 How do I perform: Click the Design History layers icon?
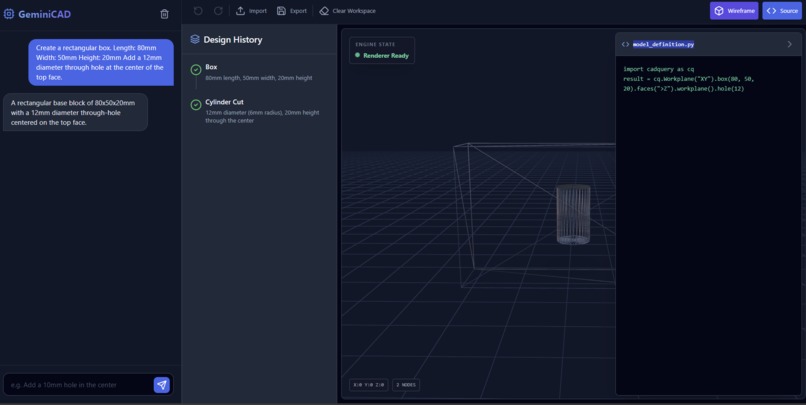[195, 39]
